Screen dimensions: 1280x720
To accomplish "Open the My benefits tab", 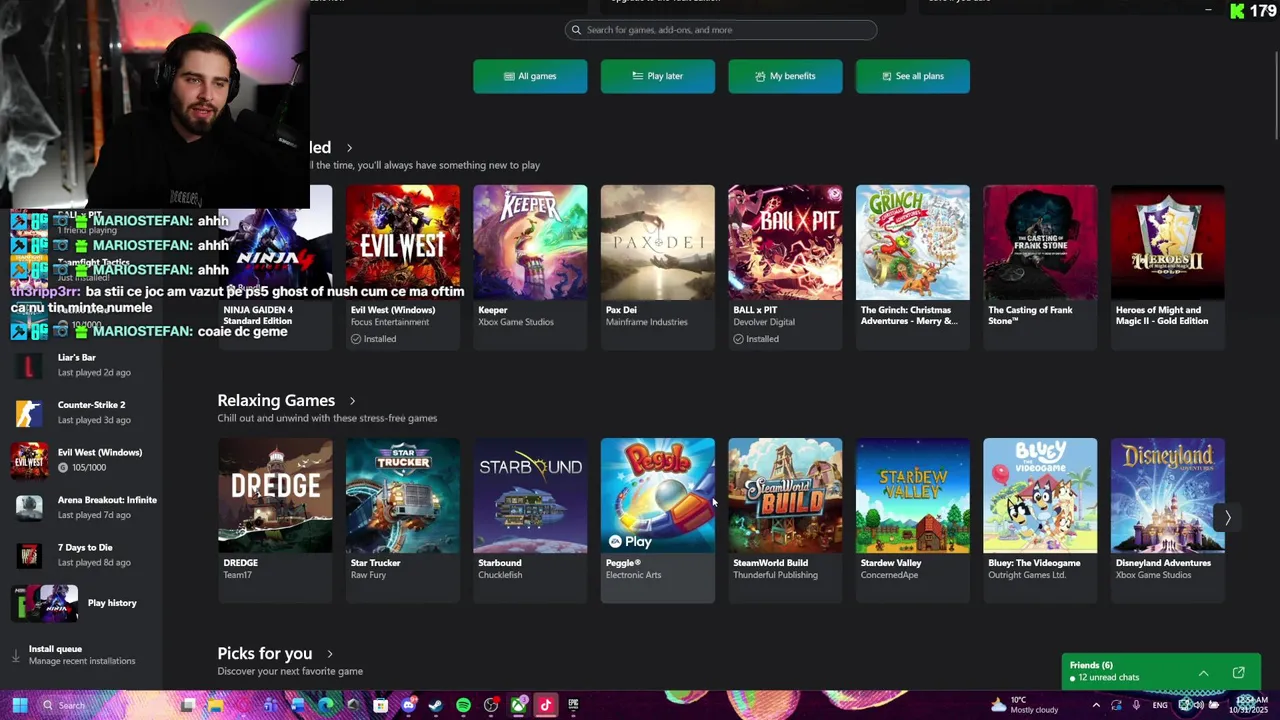I will pyautogui.click(x=785, y=76).
